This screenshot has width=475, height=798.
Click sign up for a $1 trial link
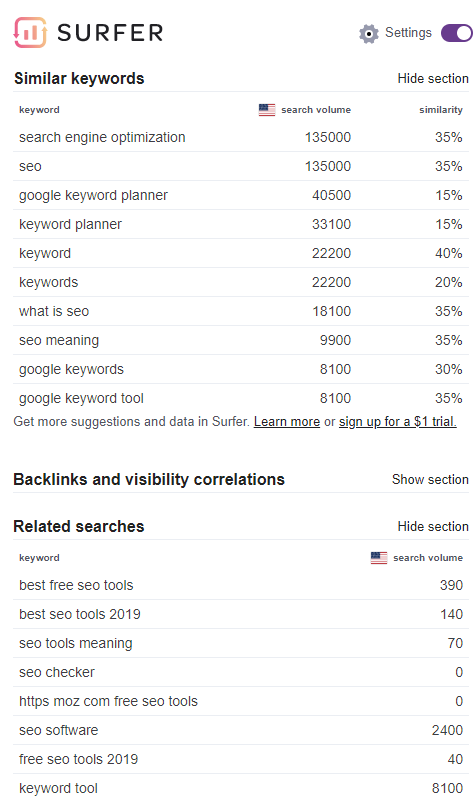coord(398,422)
